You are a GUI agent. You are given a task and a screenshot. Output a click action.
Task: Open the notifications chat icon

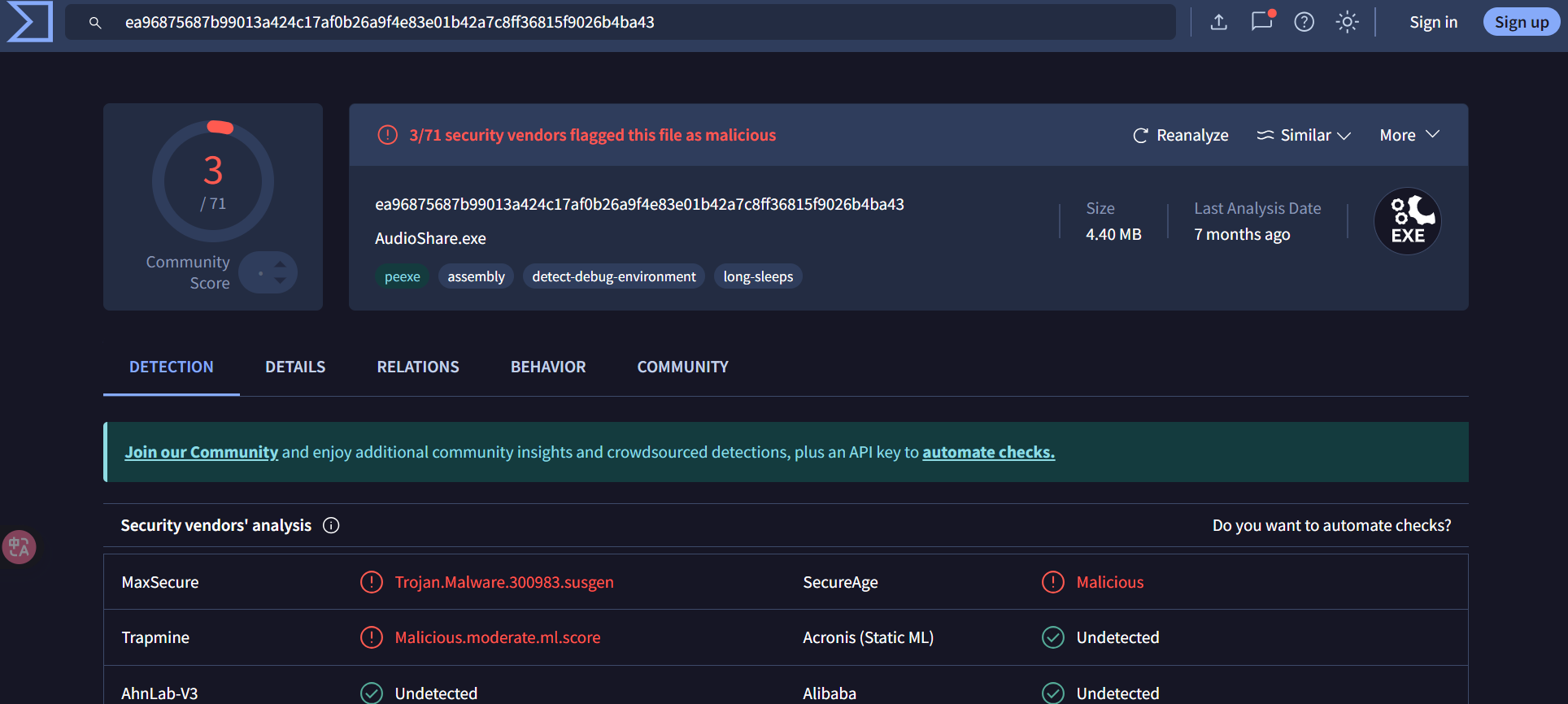(1261, 21)
